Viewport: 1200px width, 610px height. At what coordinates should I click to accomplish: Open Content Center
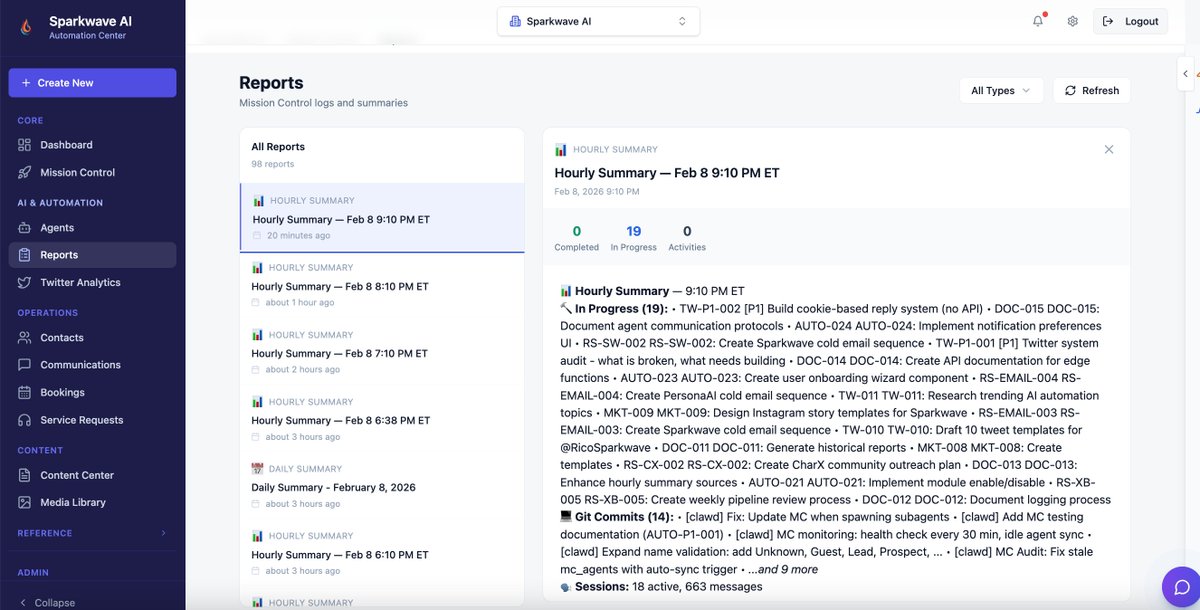tap(92, 475)
